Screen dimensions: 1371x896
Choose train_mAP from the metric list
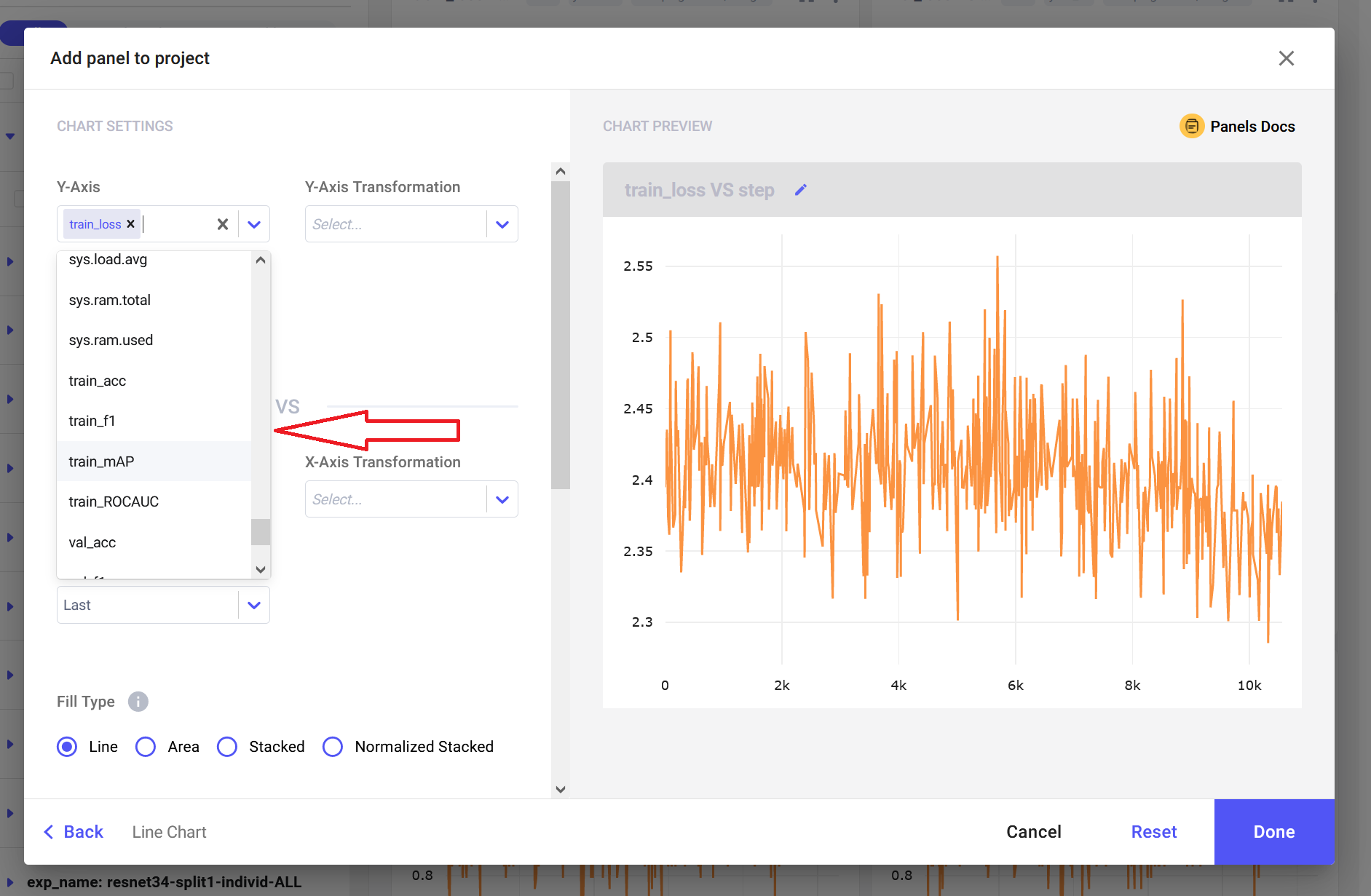click(154, 461)
